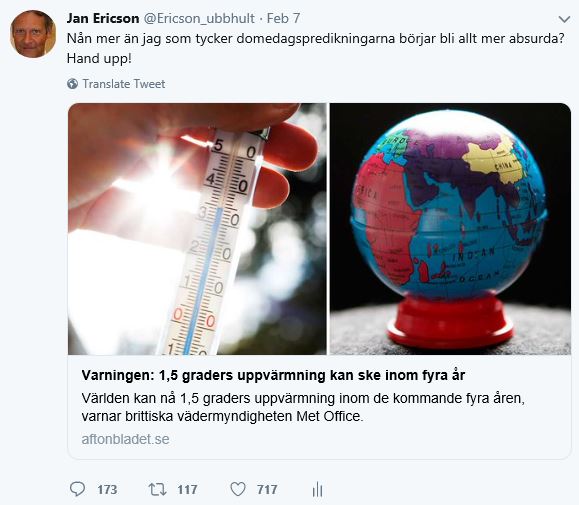Click the retweet arrows icon

point(157,489)
